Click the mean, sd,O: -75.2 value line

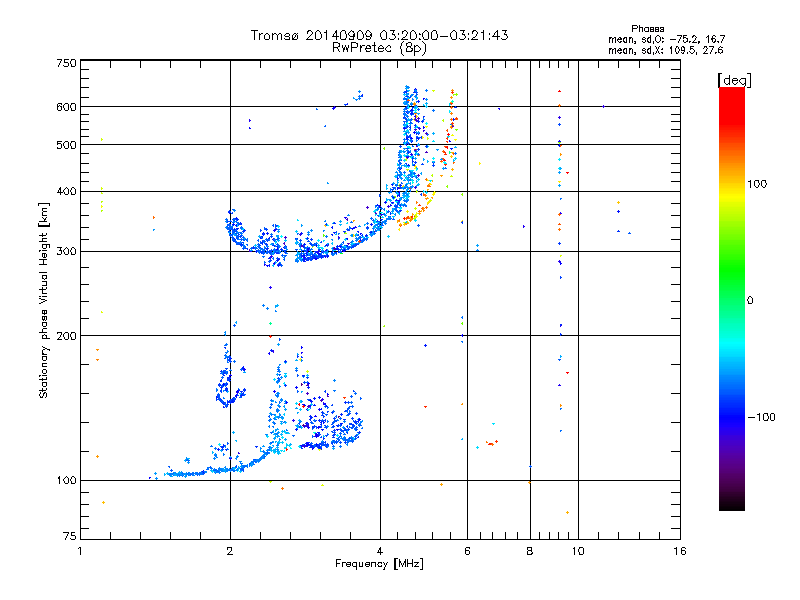[666, 39]
